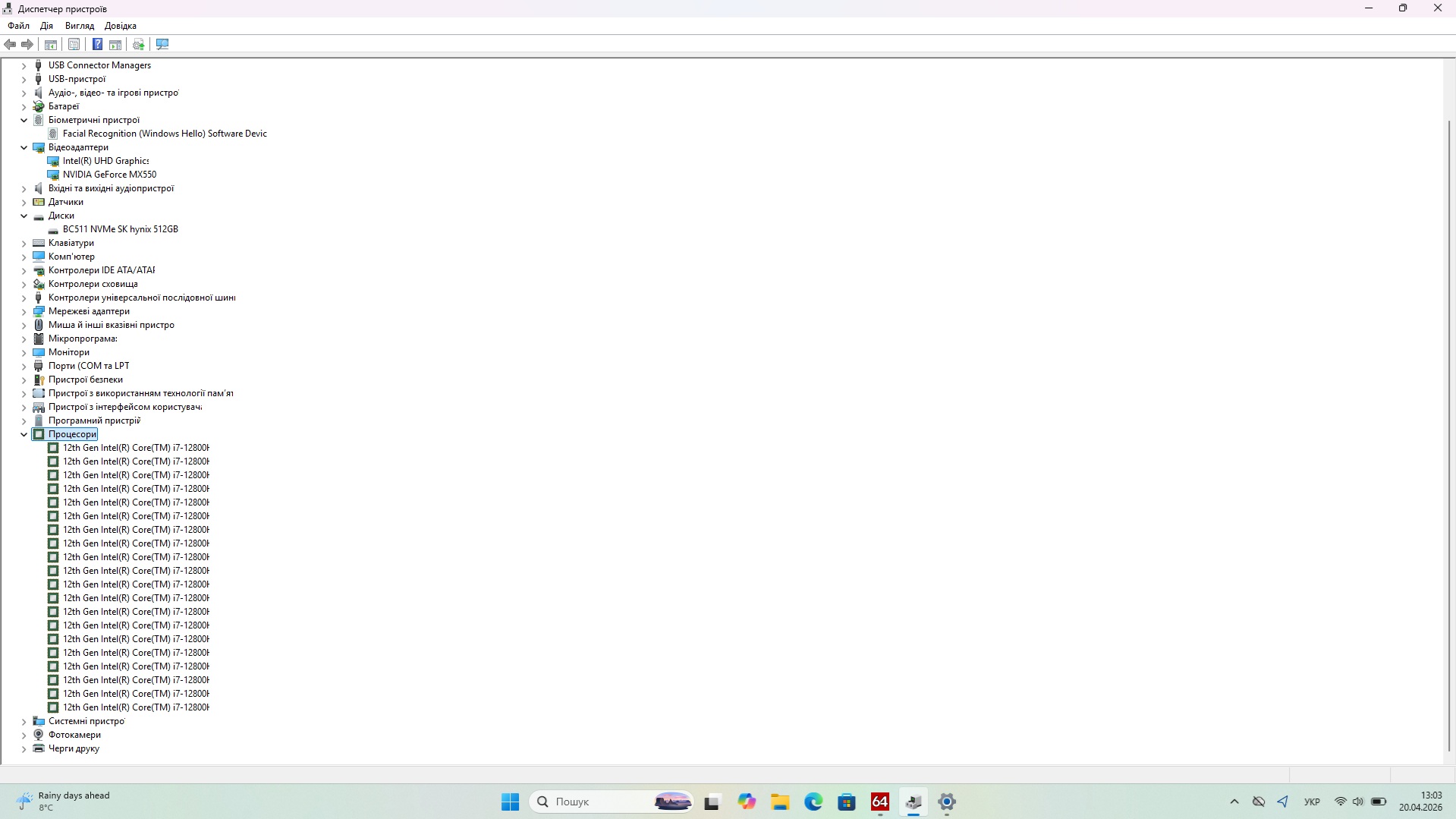This screenshot has width=1456, height=819.
Task: Select the Intel(R) UHD Graphics device
Action: pyautogui.click(x=105, y=161)
